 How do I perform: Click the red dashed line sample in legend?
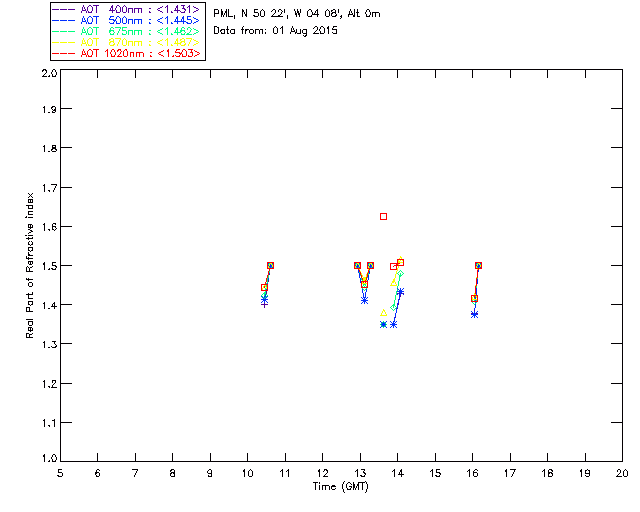(x=64, y=54)
